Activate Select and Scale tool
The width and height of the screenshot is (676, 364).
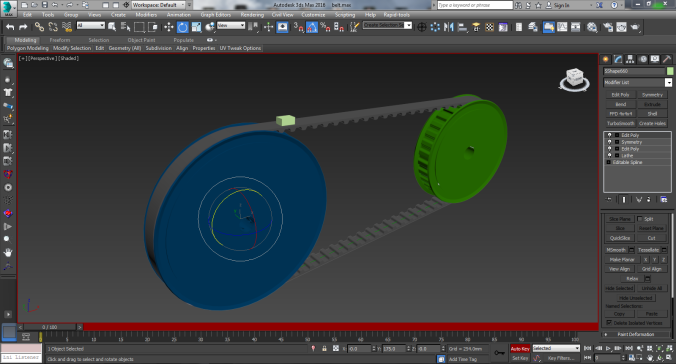tap(196, 27)
